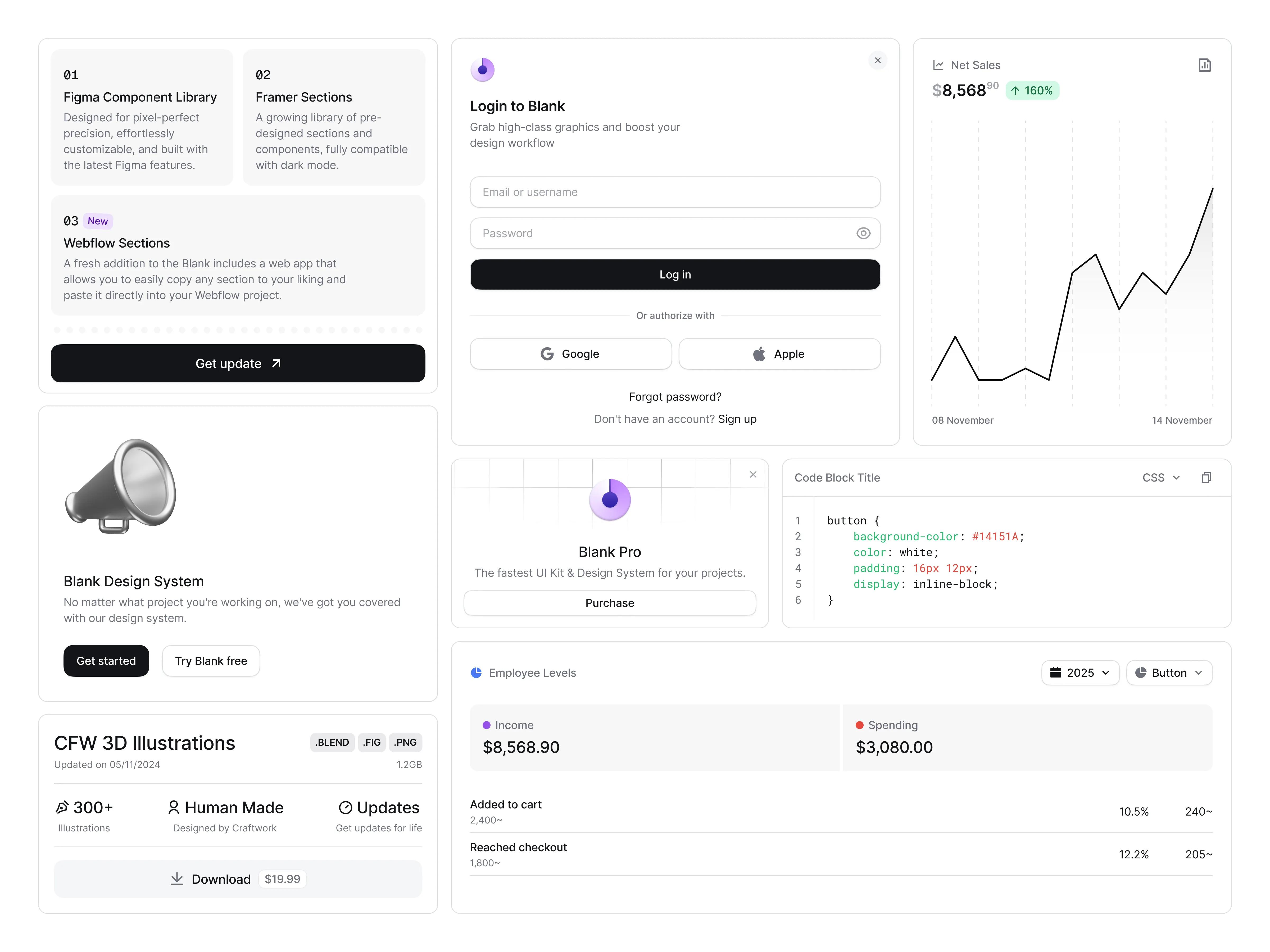Toggle password visibility eye icon
This screenshot has width=1270, height=952.
[x=863, y=233]
